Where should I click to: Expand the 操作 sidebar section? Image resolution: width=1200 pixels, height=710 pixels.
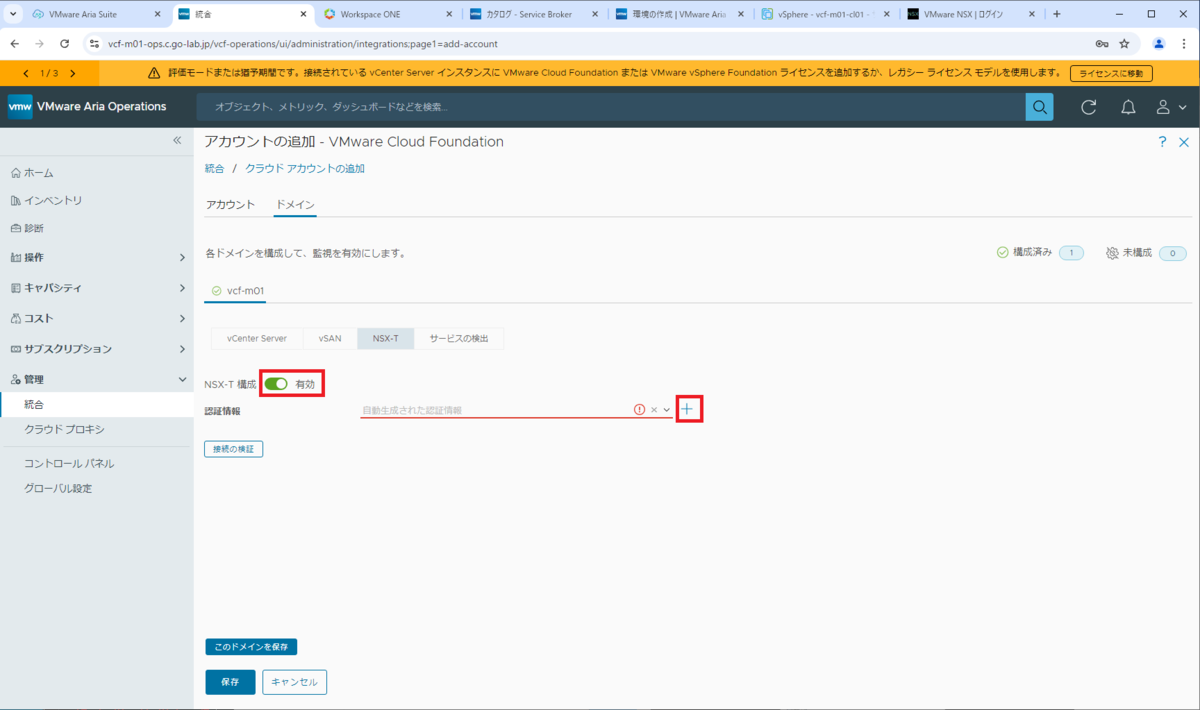coord(182,258)
